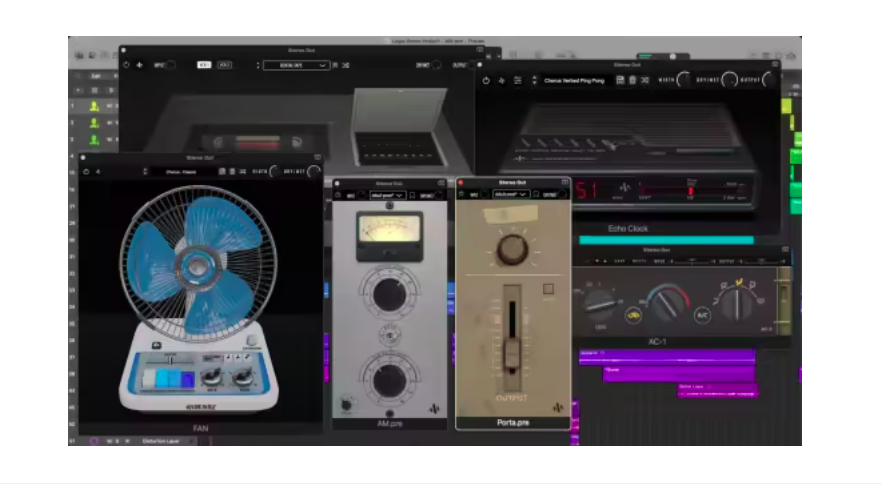Toggle power icon in FAN plugin window
This screenshot has height=498, width=882.
[x=86, y=172]
